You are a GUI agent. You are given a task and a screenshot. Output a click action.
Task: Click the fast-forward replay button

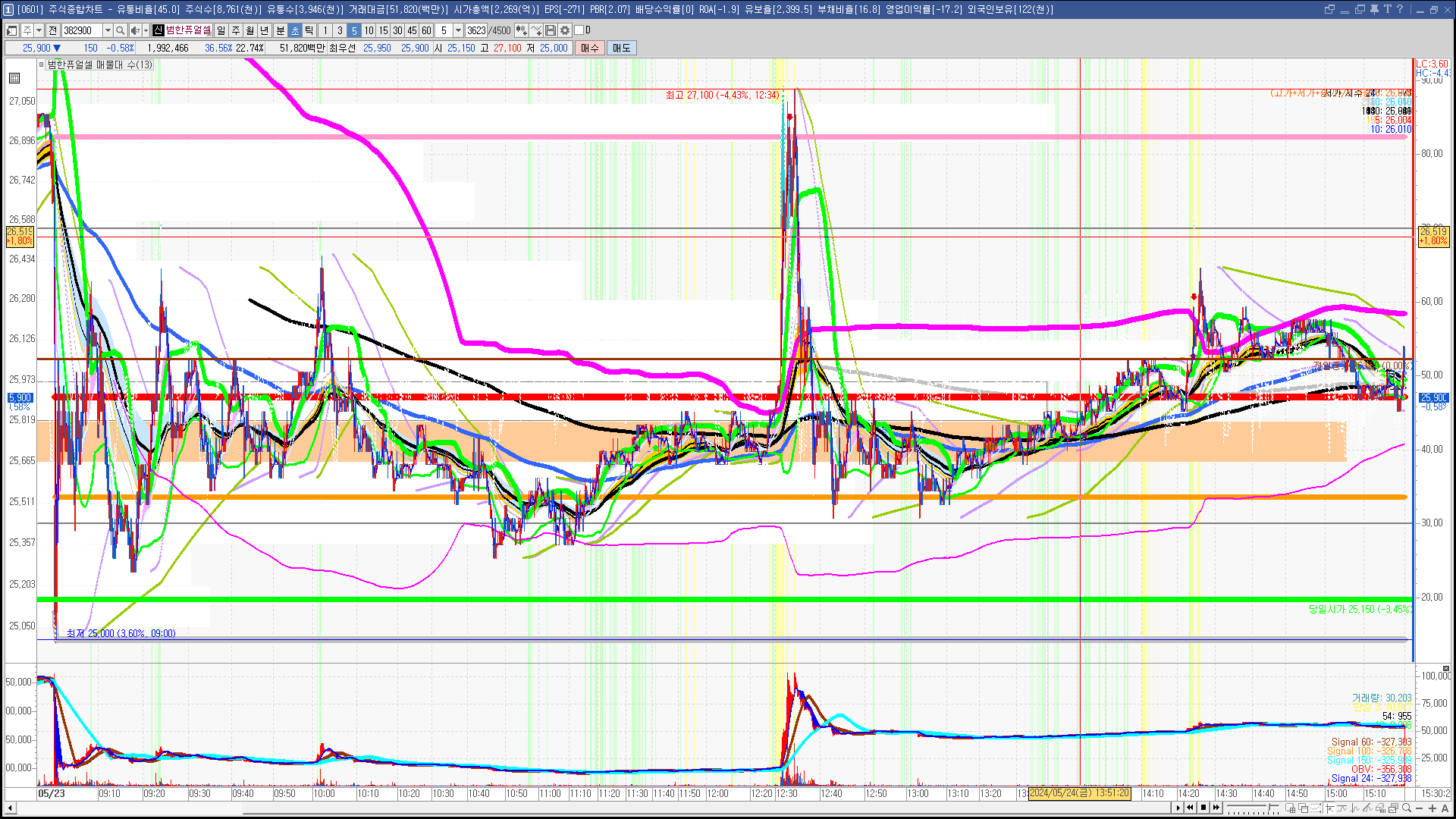point(1216,808)
